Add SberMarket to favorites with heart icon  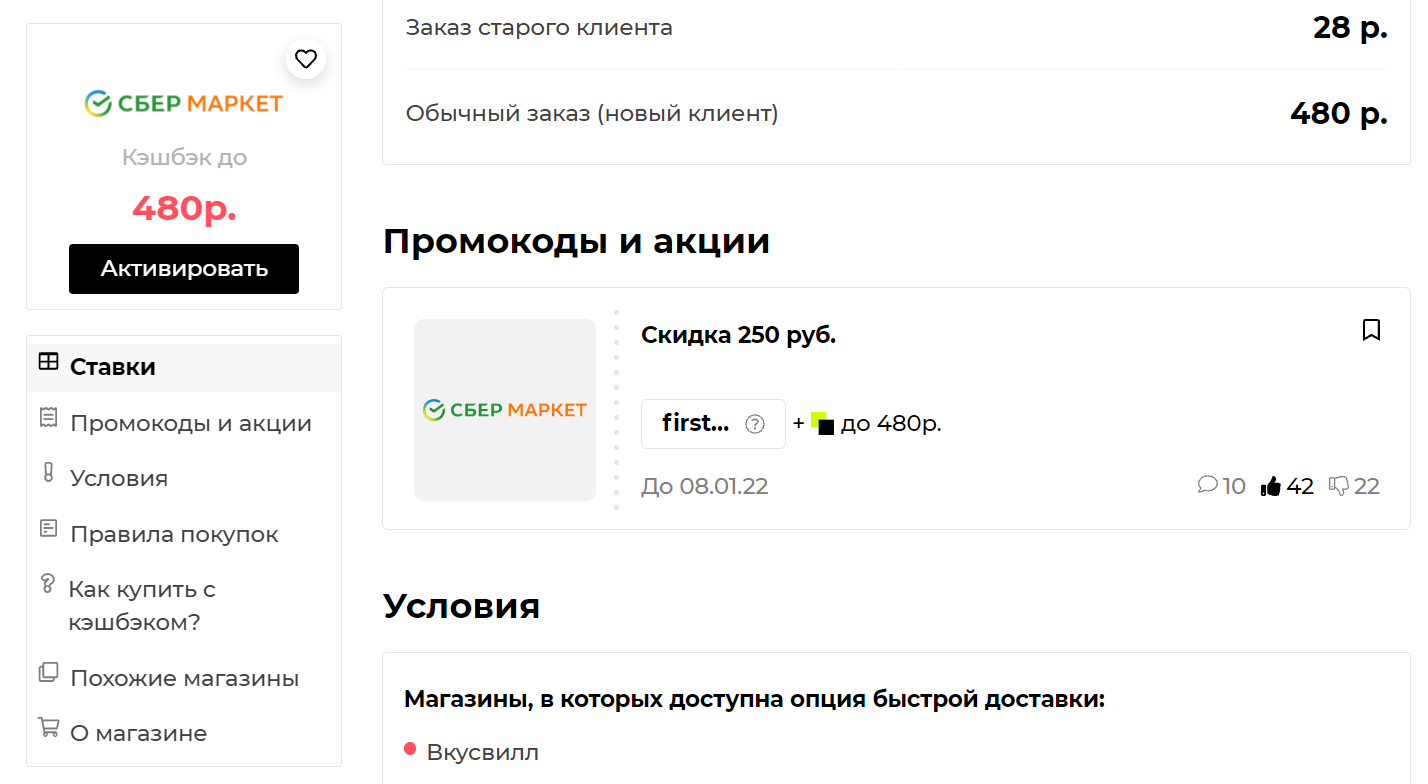(306, 58)
